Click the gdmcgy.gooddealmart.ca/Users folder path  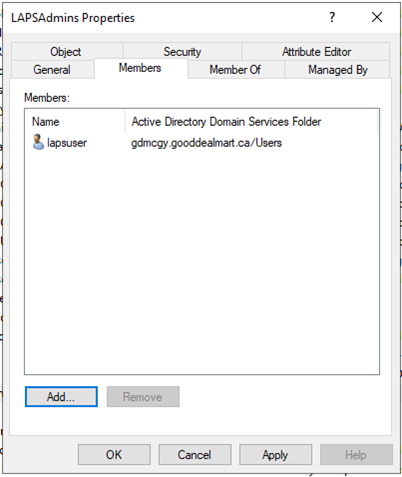[x=206, y=143]
